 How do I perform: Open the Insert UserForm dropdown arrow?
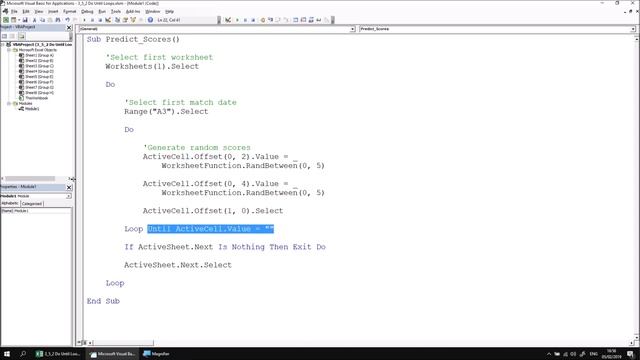pos(19,20)
